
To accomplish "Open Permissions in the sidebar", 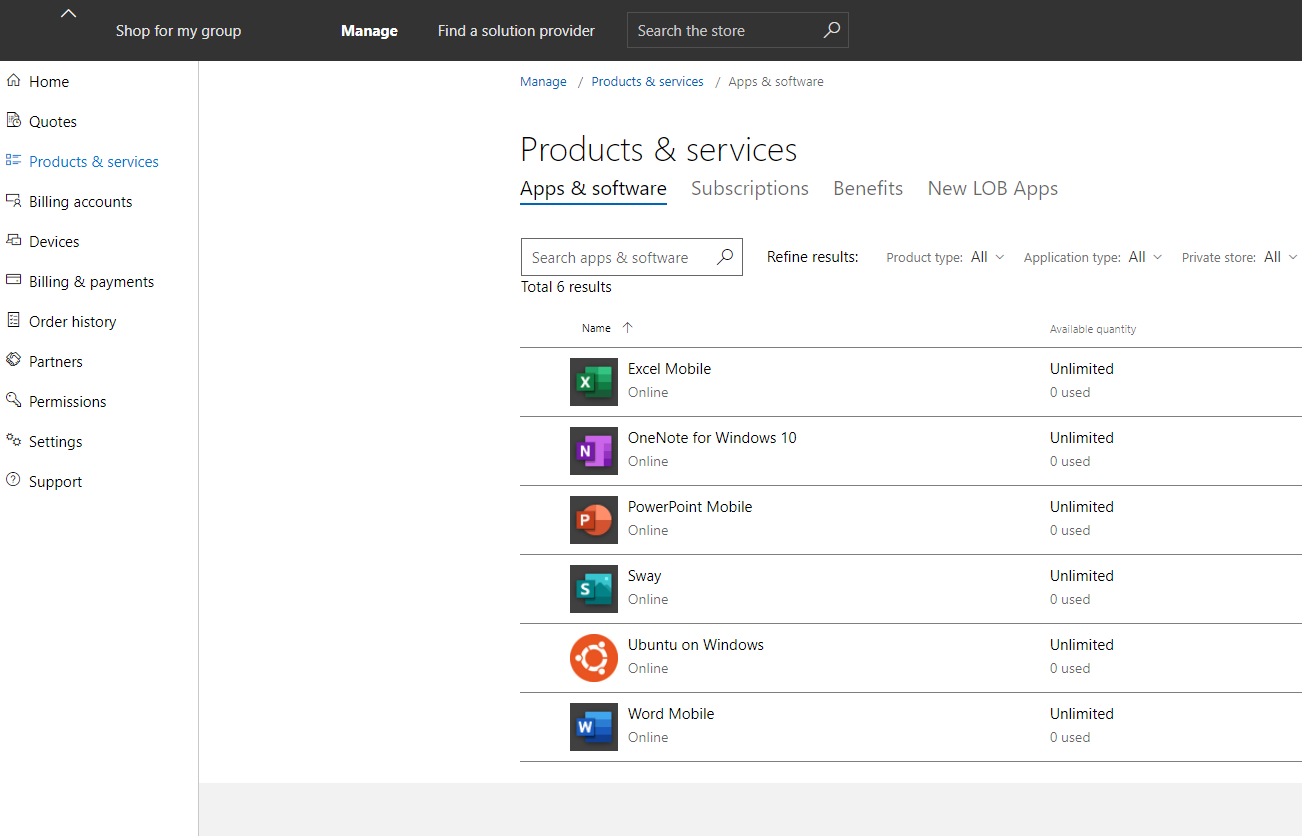I will click(x=67, y=402).
